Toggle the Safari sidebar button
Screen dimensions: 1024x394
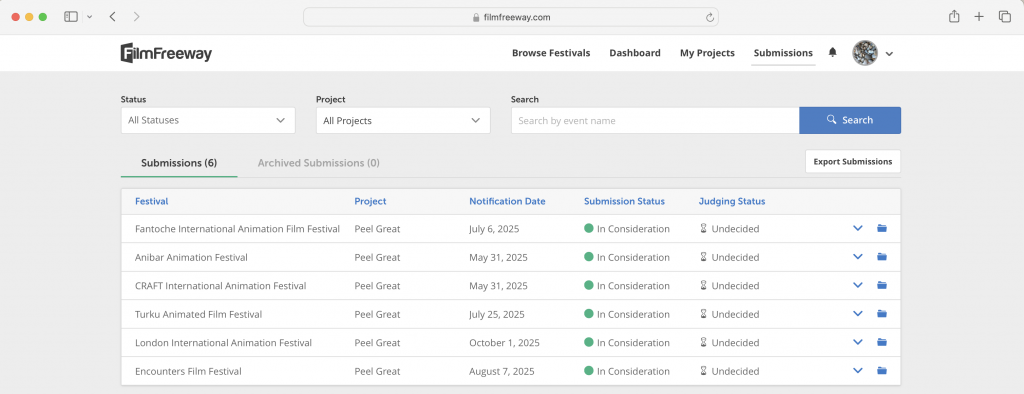[71, 17]
